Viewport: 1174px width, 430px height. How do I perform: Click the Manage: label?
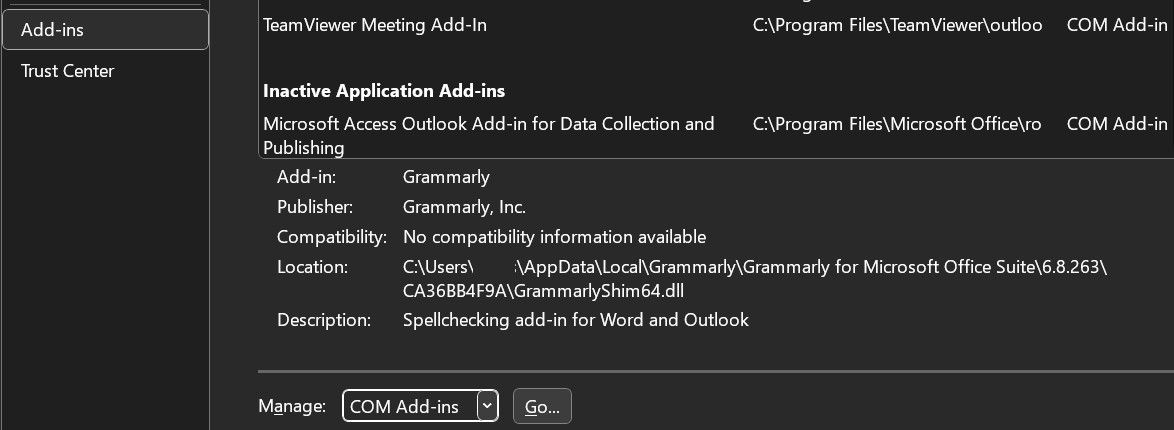pos(292,406)
